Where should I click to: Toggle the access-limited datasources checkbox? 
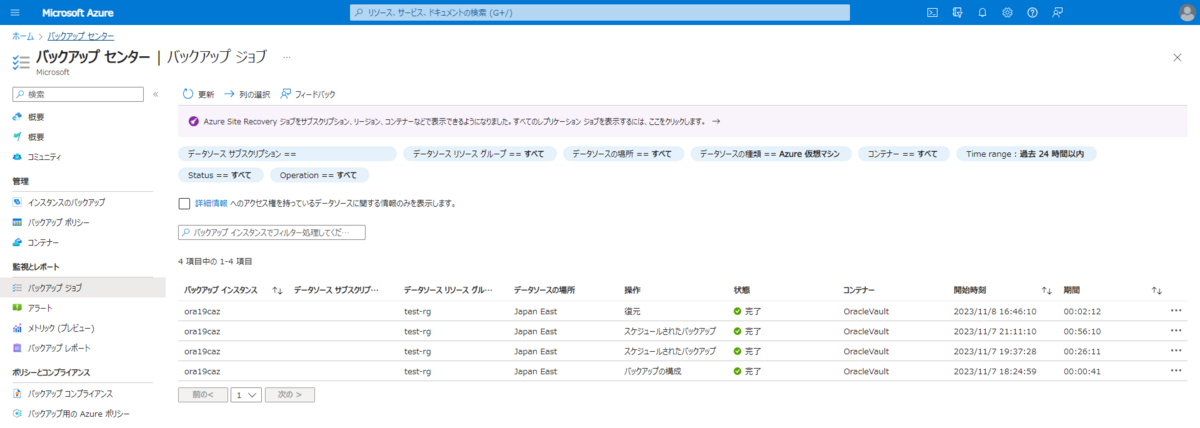point(184,203)
